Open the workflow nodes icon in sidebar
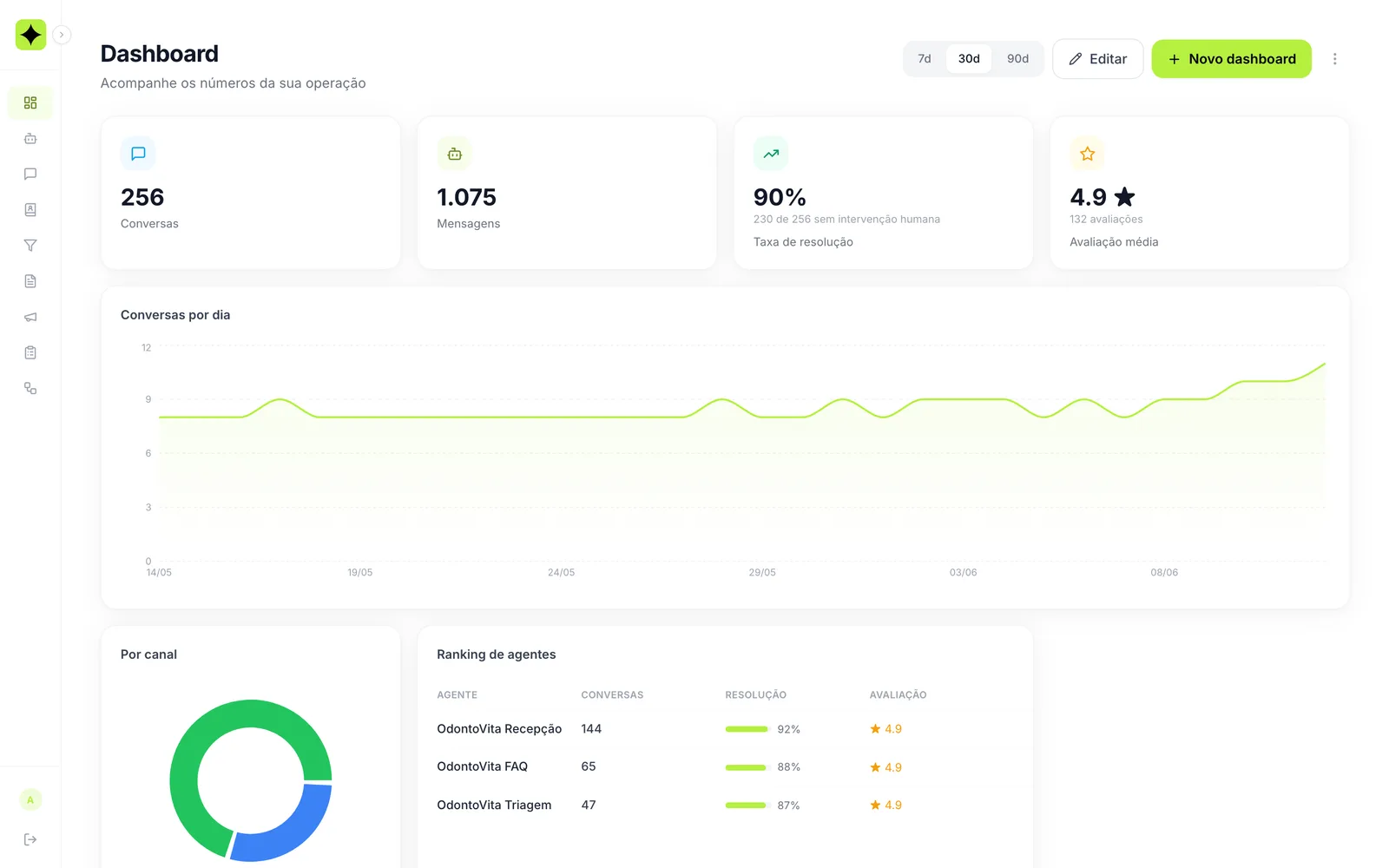Viewport: 1389px width, 868px height. pos(30,388)
